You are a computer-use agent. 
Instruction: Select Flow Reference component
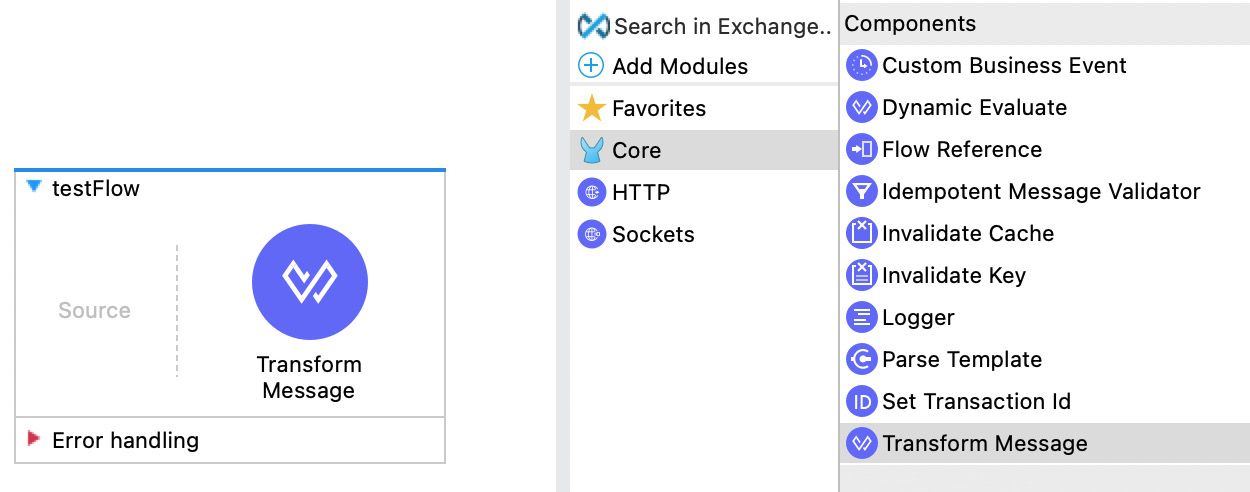pyautogui.click(x=1045, y=150)
